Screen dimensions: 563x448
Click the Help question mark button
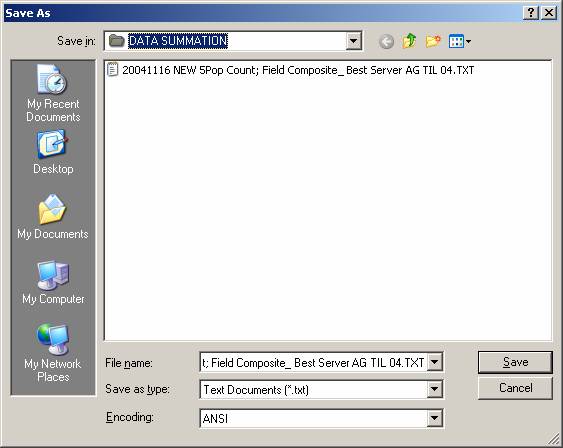(531, 13)
